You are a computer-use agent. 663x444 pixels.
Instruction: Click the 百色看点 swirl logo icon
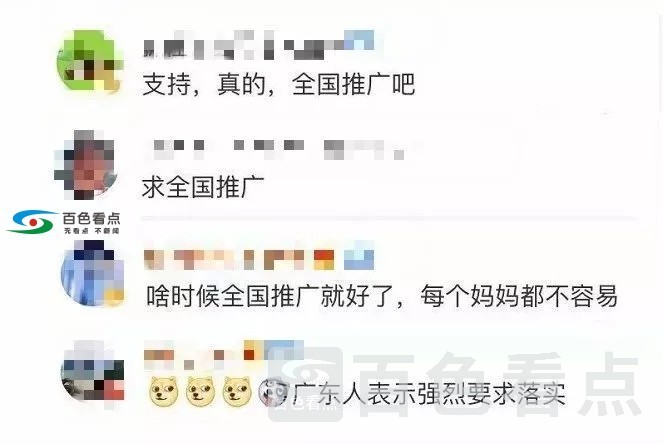[32, 222]
